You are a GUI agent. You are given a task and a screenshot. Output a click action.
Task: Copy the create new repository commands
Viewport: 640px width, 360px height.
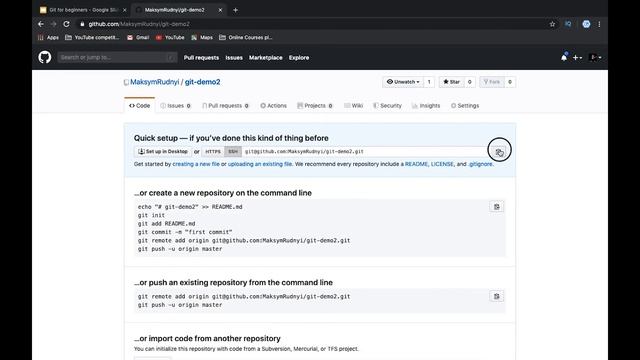pyautogui.click(x=497, y=207)
